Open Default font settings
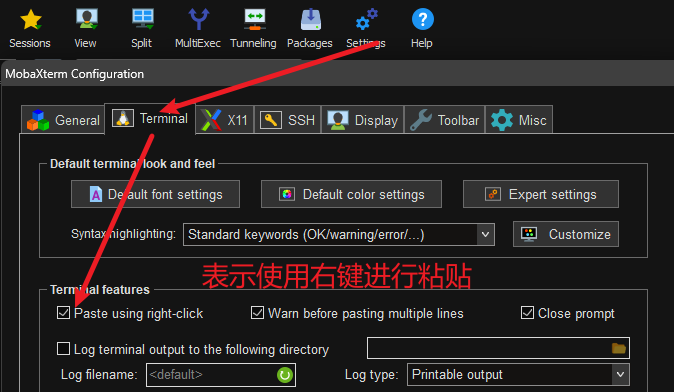 (x=155, y=194)
